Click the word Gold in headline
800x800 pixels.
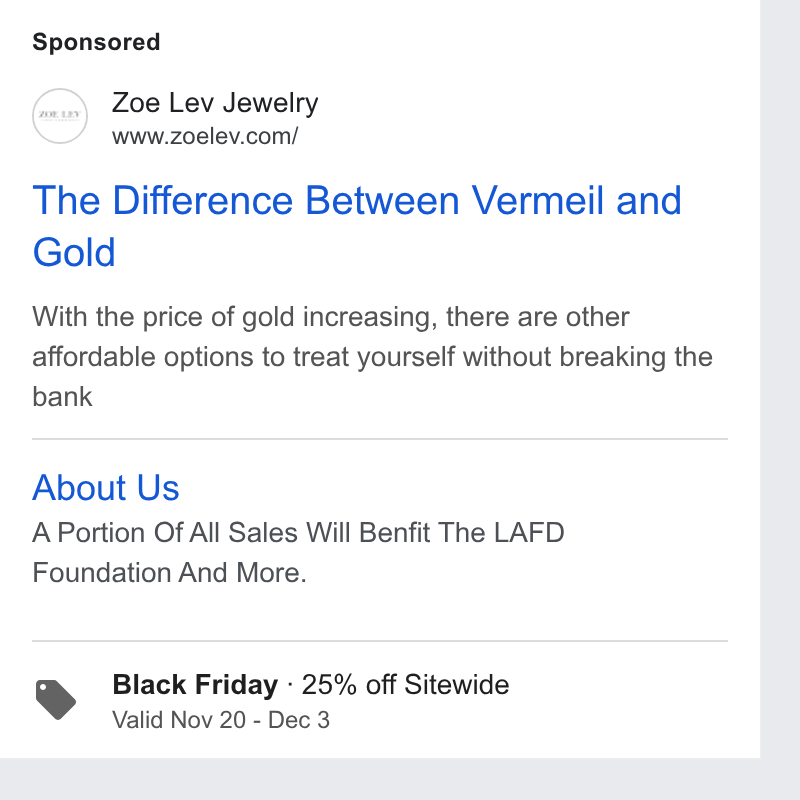point(74,253)
